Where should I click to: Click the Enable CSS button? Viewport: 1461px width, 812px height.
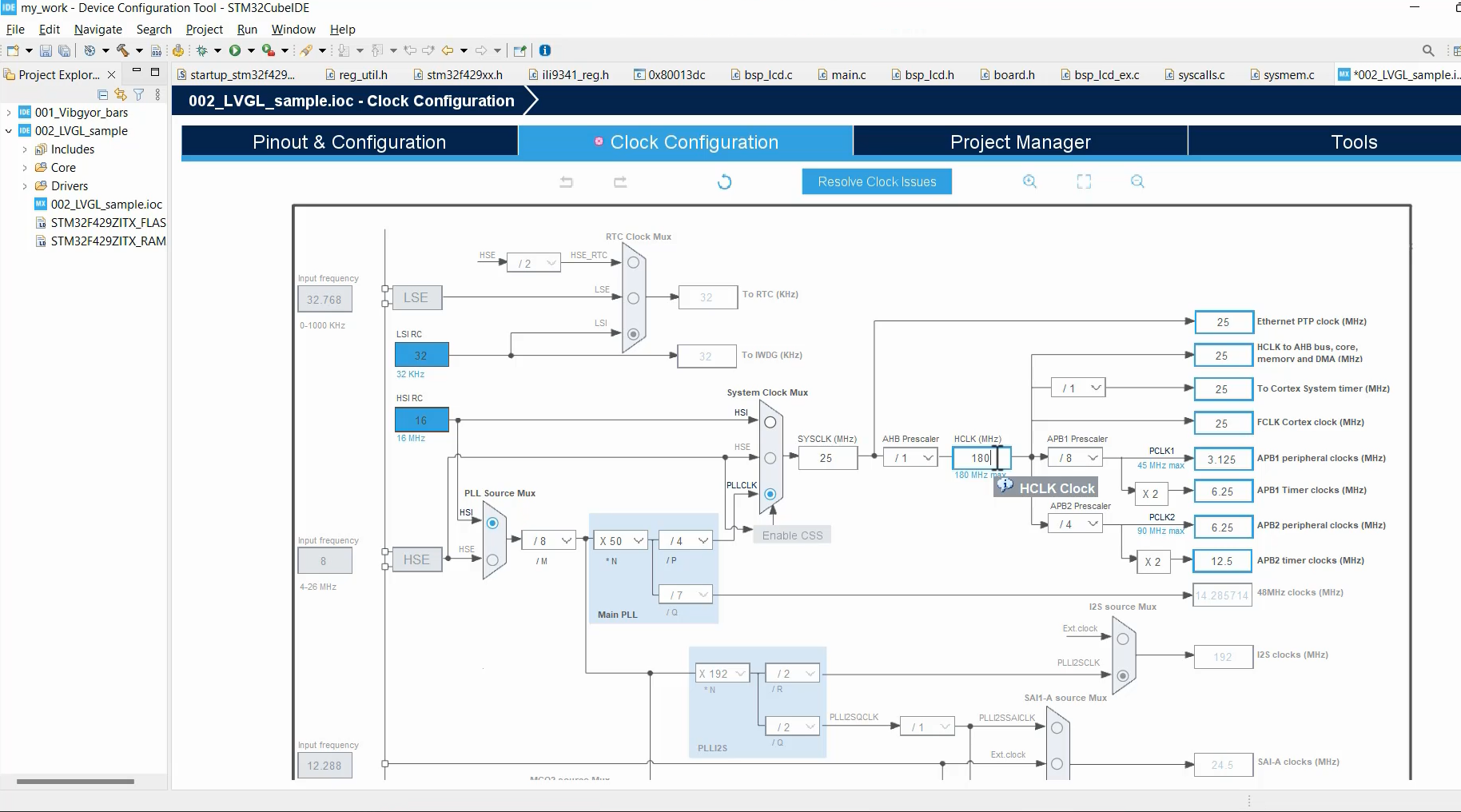(x=792, y=535)
